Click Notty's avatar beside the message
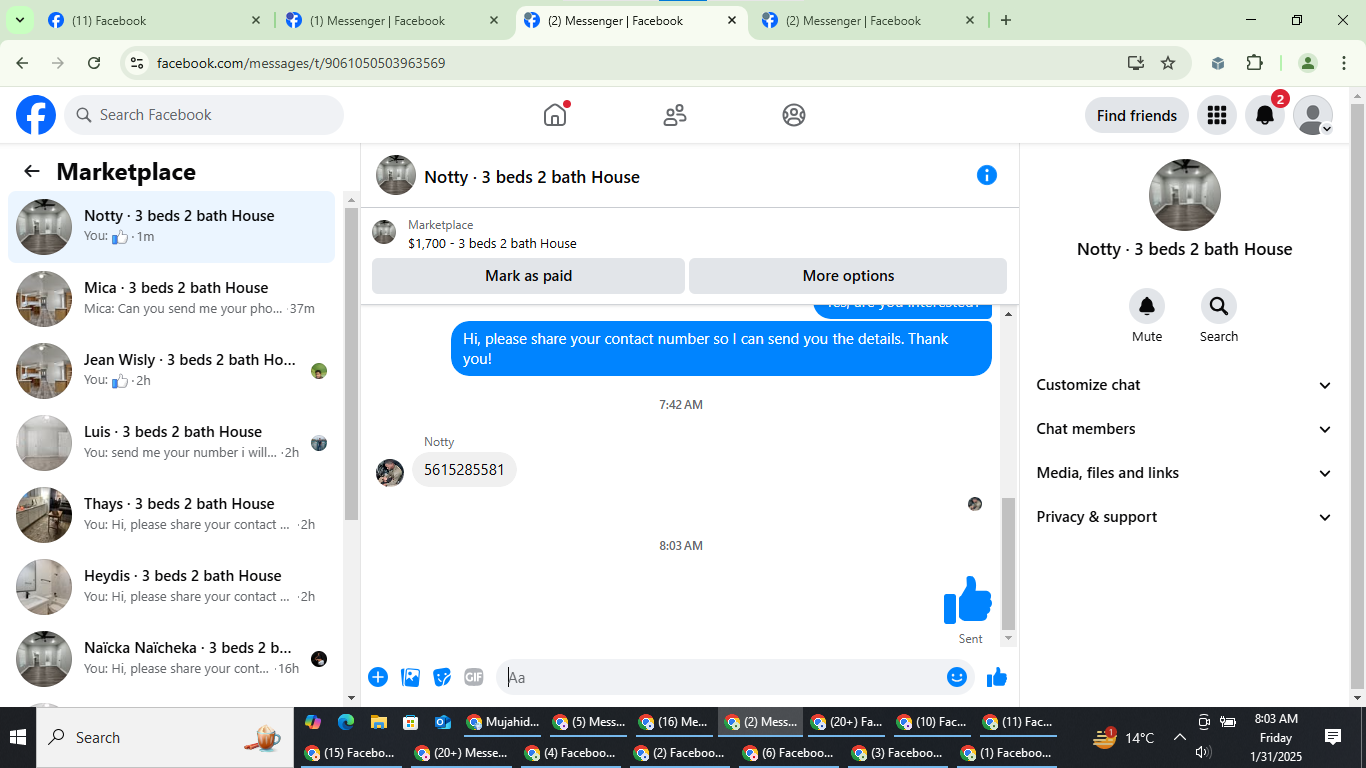Screen dimensions: 1366x768 pos(390,473)
